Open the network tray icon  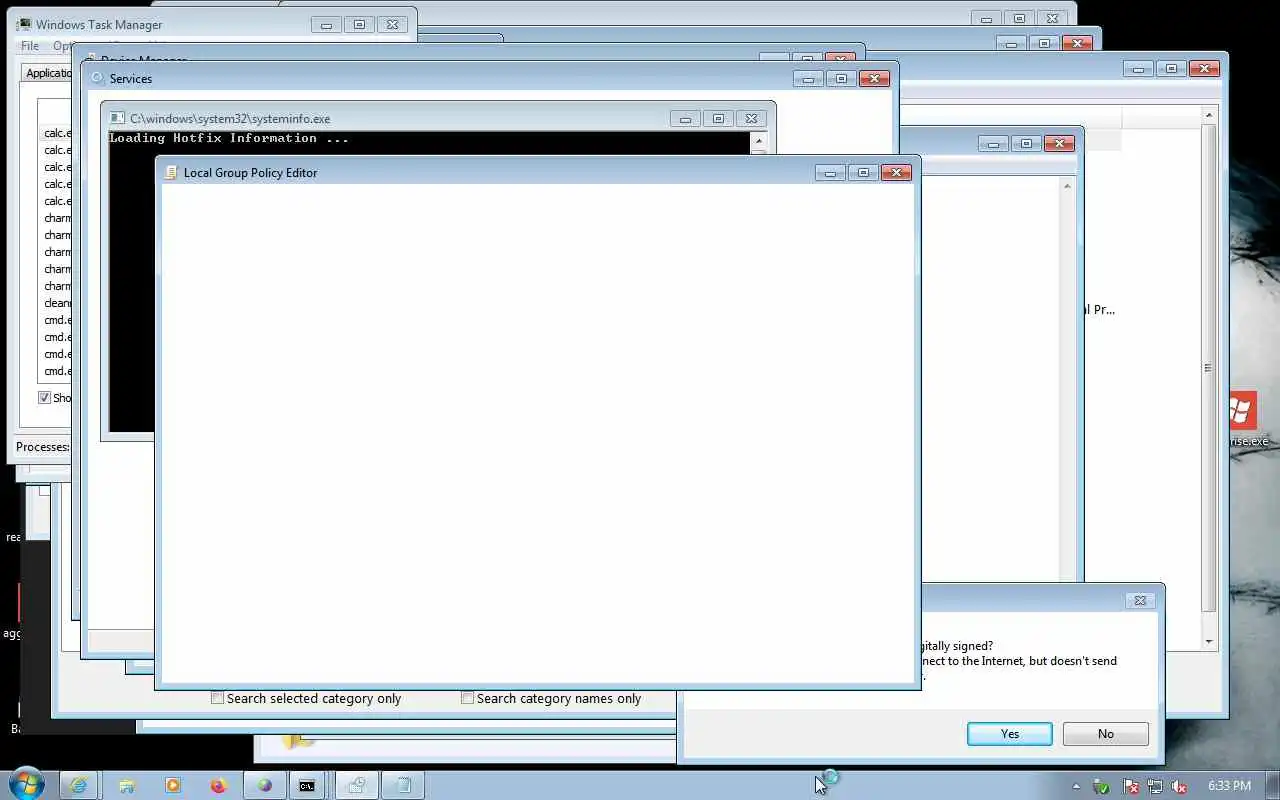pos(1155,786)
